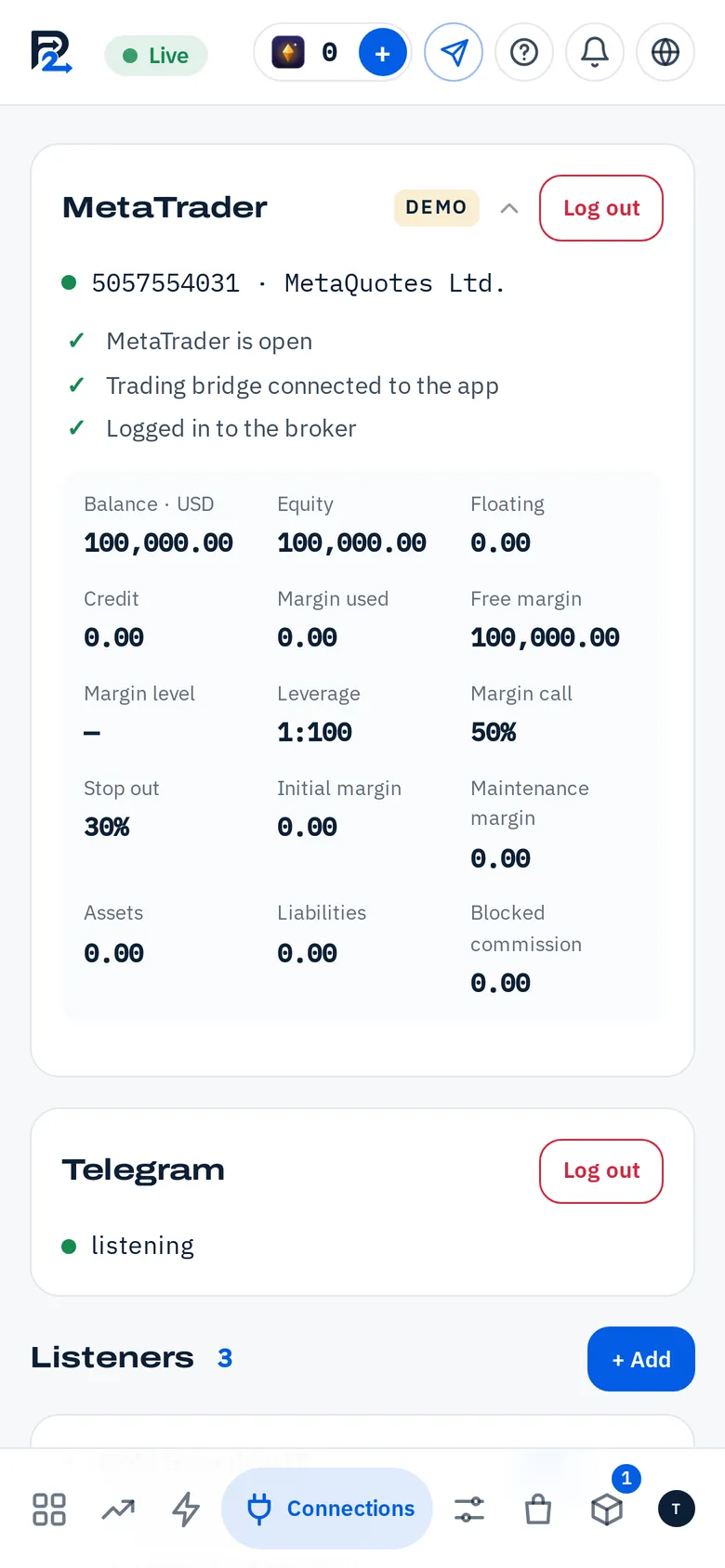Log out of Telegram

[601, 1170]
